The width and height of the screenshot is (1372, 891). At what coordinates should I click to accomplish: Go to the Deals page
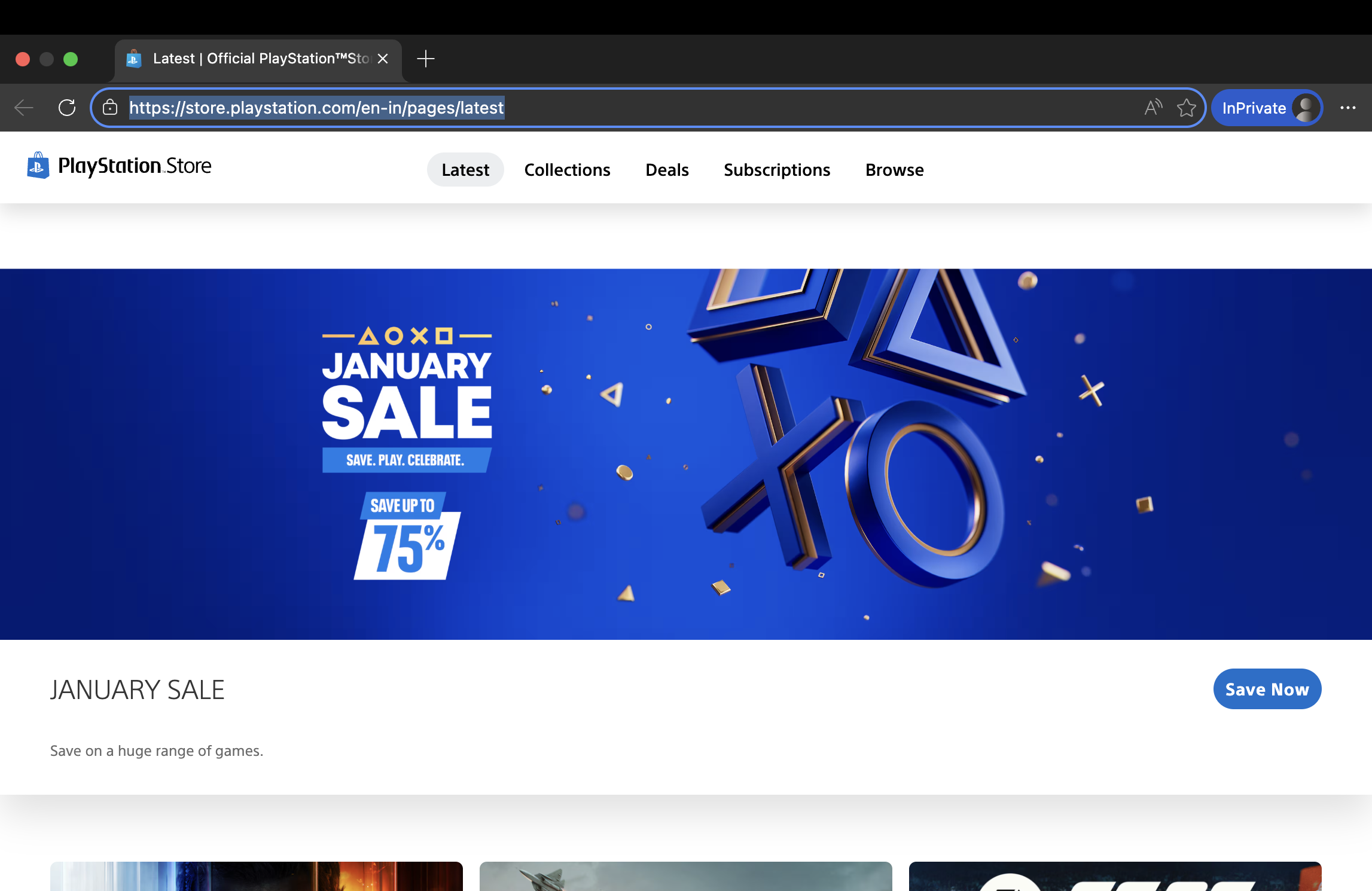667,170
